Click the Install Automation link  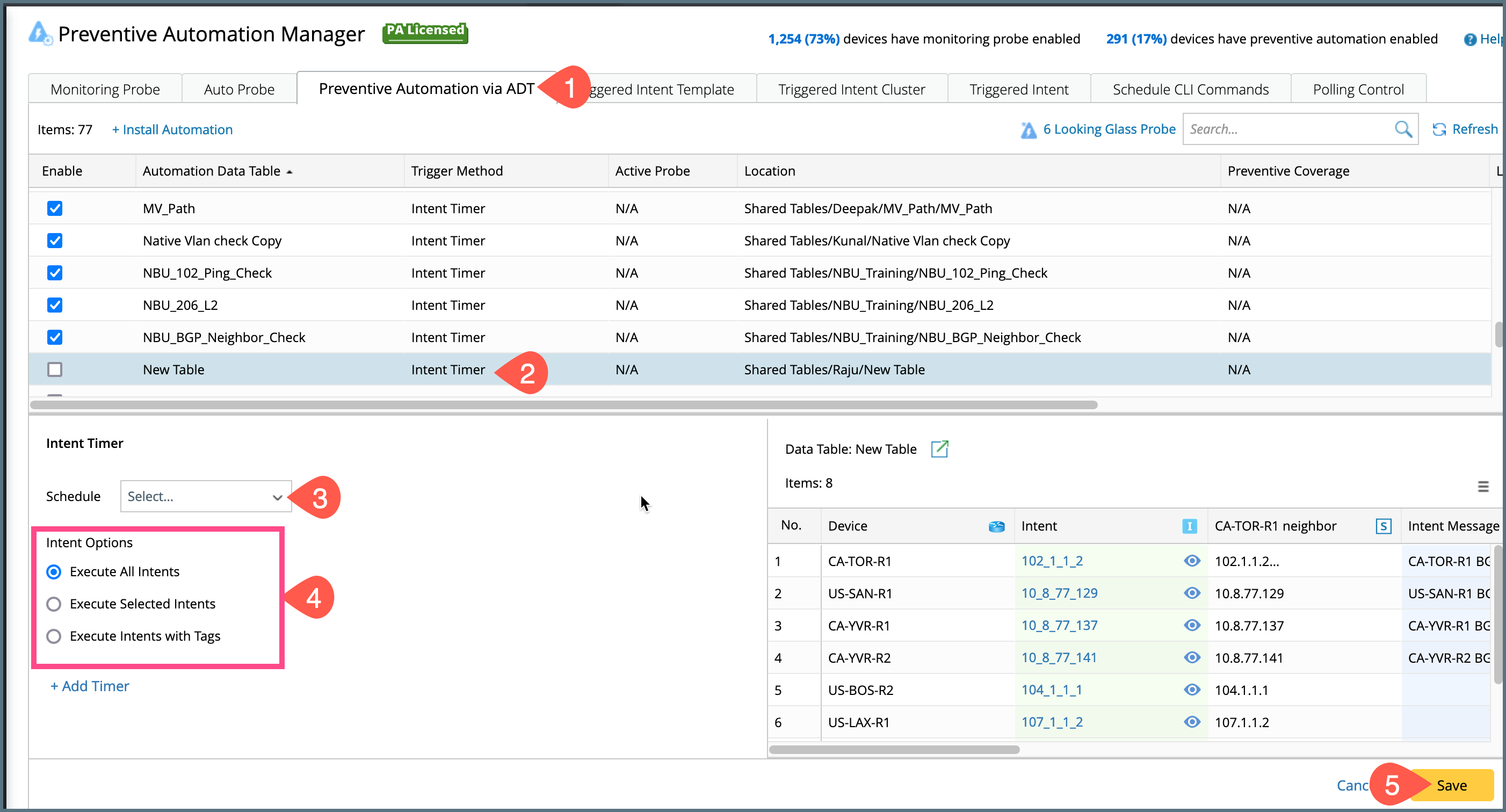coord(172,130)
